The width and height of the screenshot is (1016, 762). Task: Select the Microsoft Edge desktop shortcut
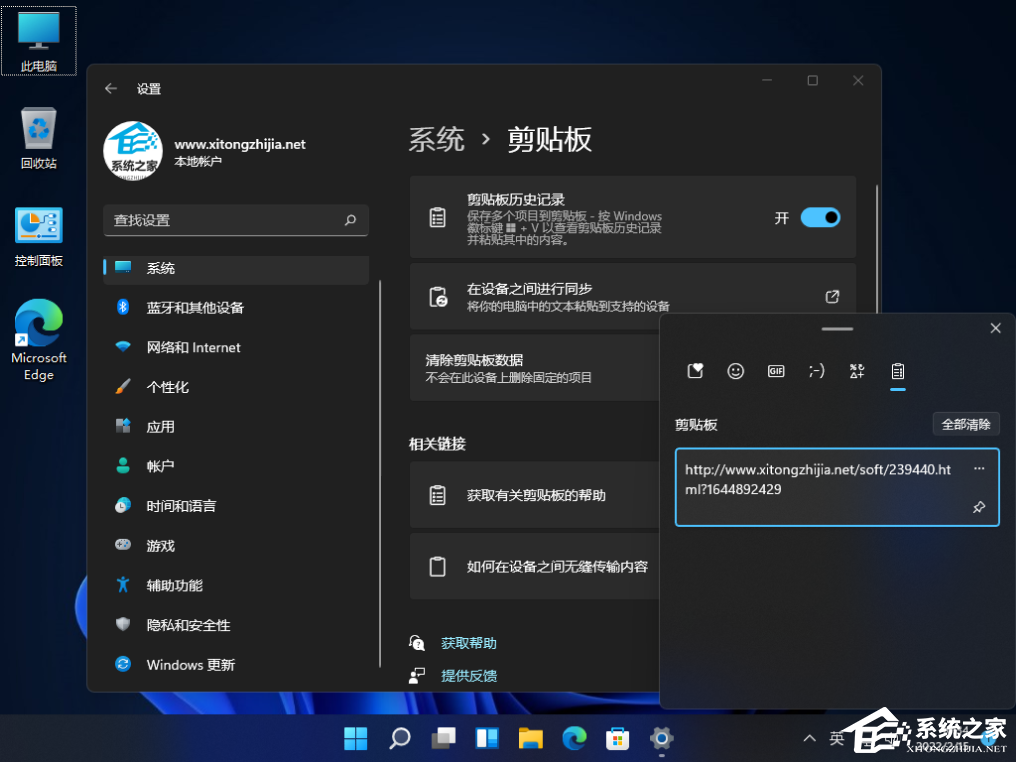pyautogui.click(x=39, y=340)
